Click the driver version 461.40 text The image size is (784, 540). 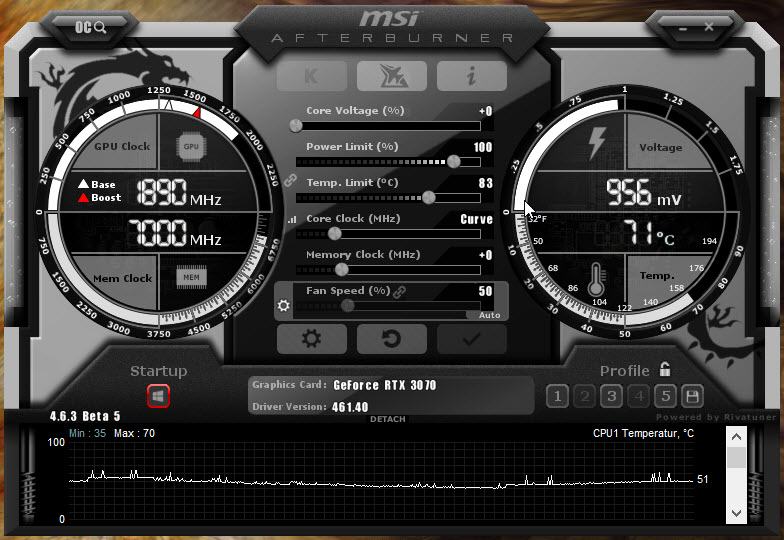click(x=350, y=407)
